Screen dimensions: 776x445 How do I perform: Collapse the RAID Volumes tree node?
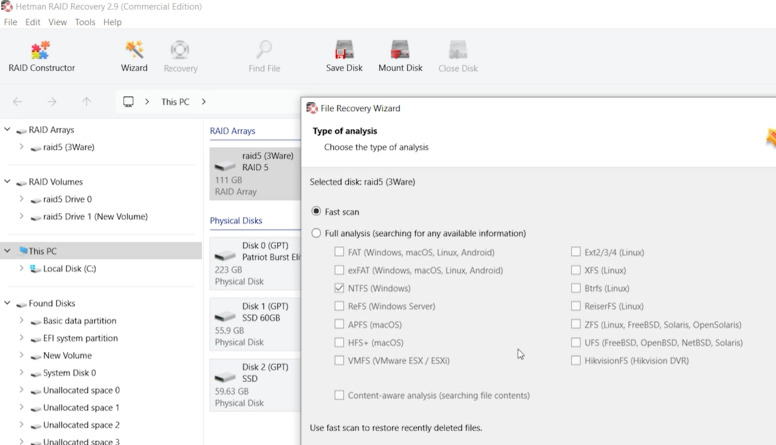tap(7, 181)
